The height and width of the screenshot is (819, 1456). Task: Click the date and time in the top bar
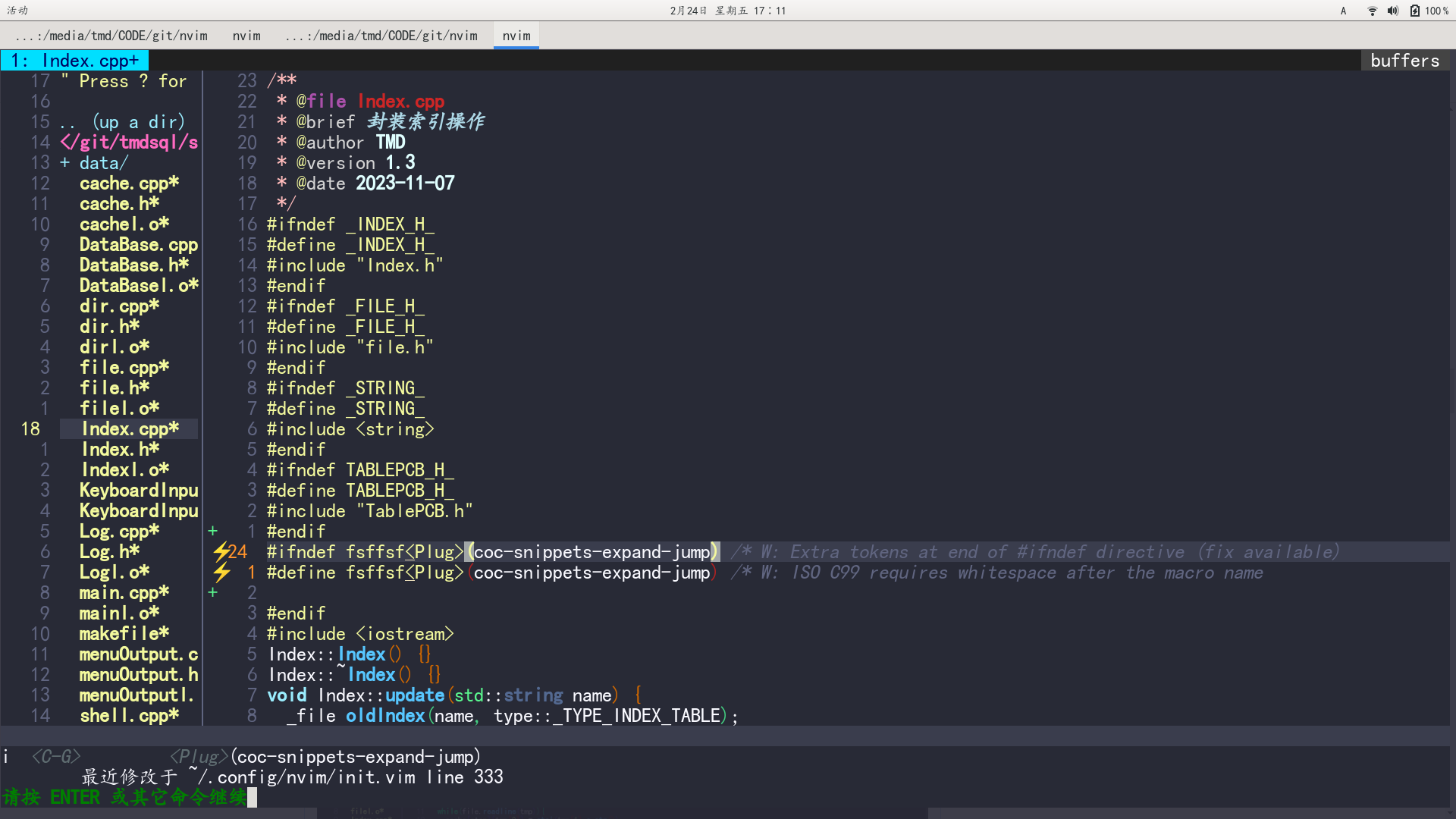pos(728,11)
